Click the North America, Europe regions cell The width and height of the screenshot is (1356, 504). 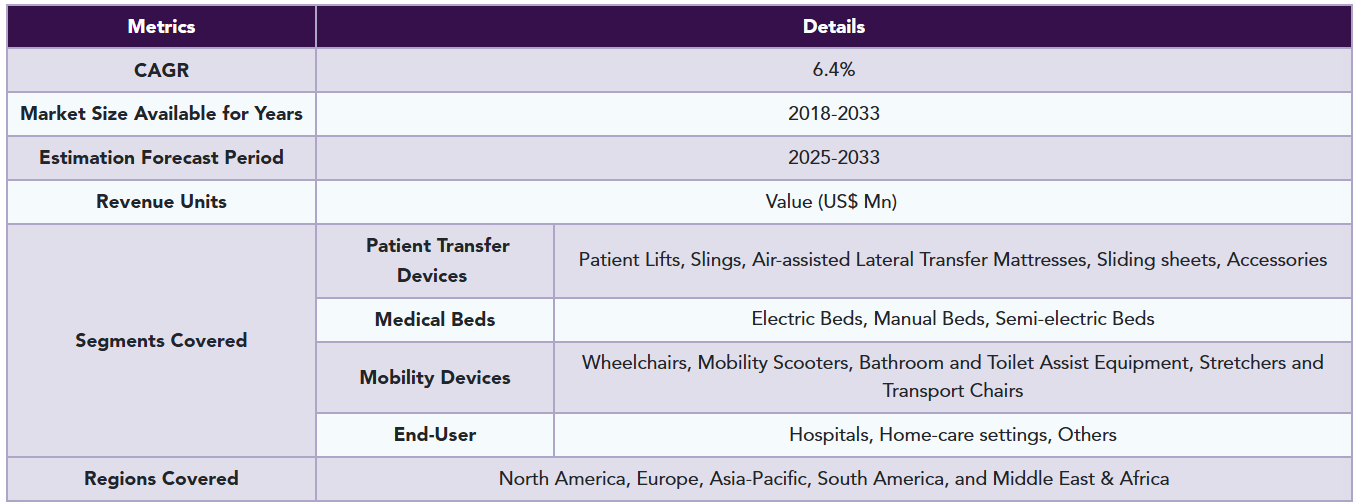pos(834,479)
